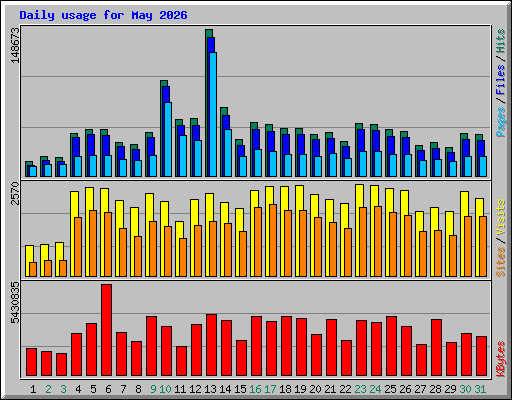
Task: Click day label 1 on the x-axis
Action: coord(33,389)
